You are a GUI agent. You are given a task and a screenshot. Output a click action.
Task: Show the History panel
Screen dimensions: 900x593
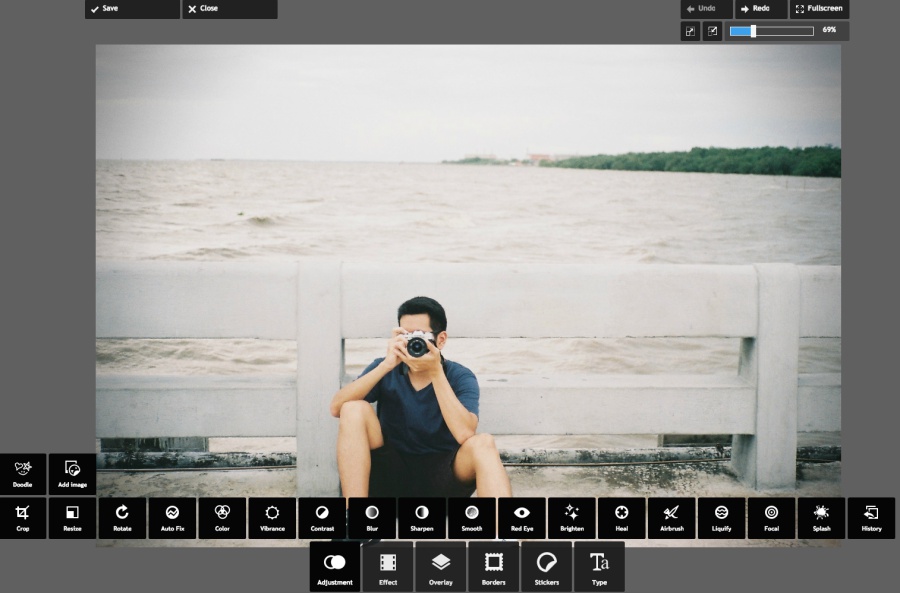tap(871, 517)
